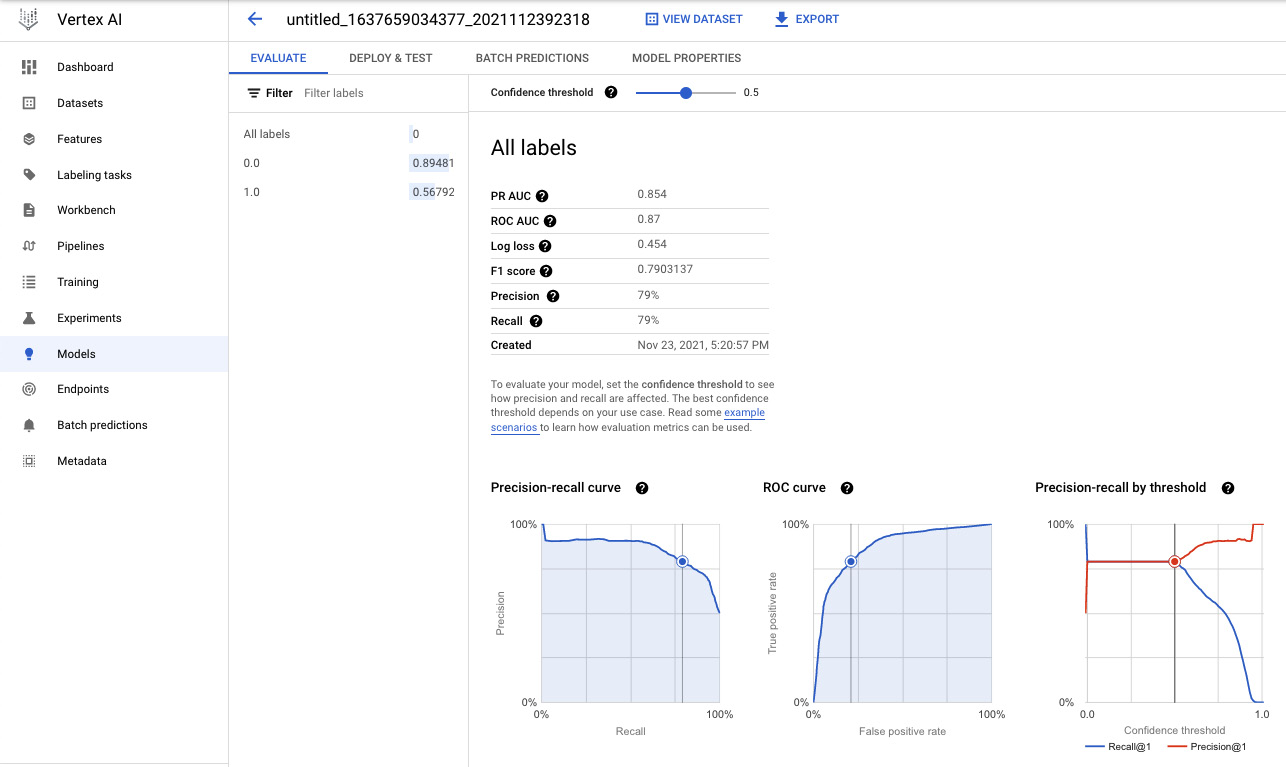This screenshot has width=1286, height=767.
Task: Open the Features page
Action: pyautogui.click(x=80, y=139)
